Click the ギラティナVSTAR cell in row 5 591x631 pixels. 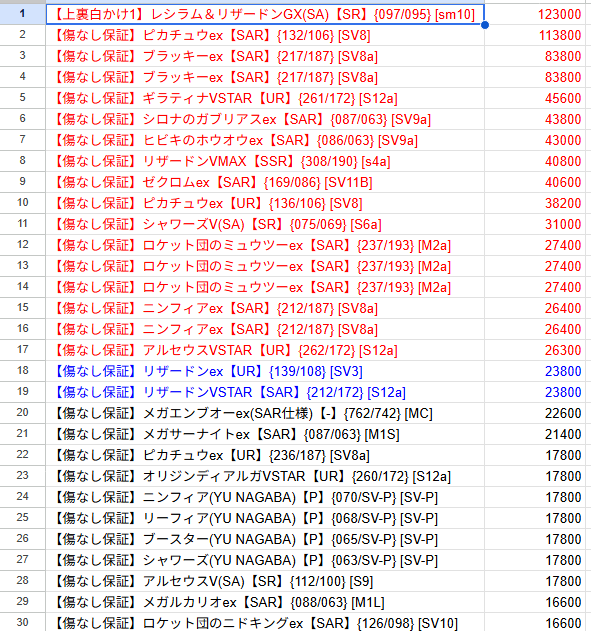(x=265, y=98)
